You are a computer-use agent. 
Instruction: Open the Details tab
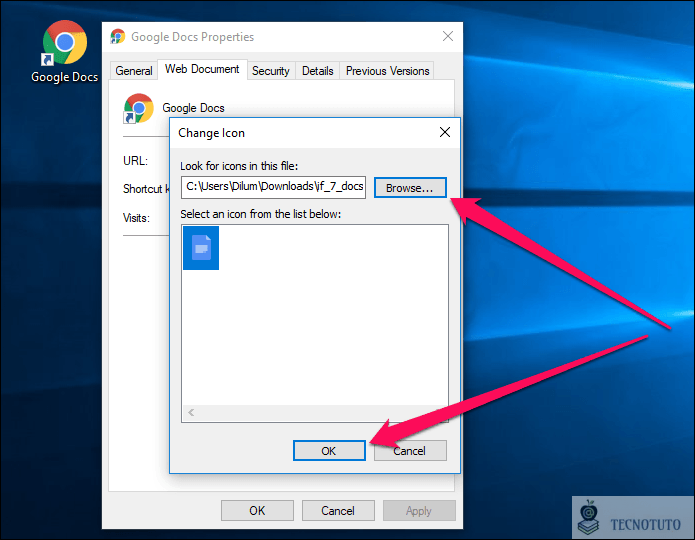pyautogui.click(x=317, y=70)
